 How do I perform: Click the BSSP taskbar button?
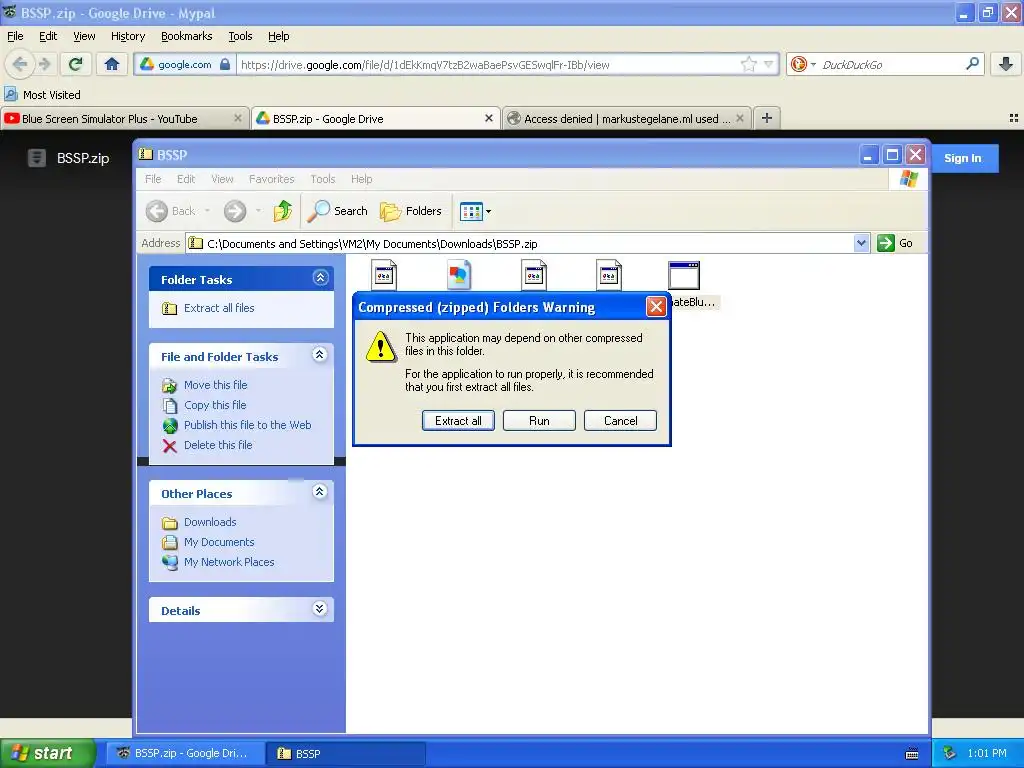346,754
